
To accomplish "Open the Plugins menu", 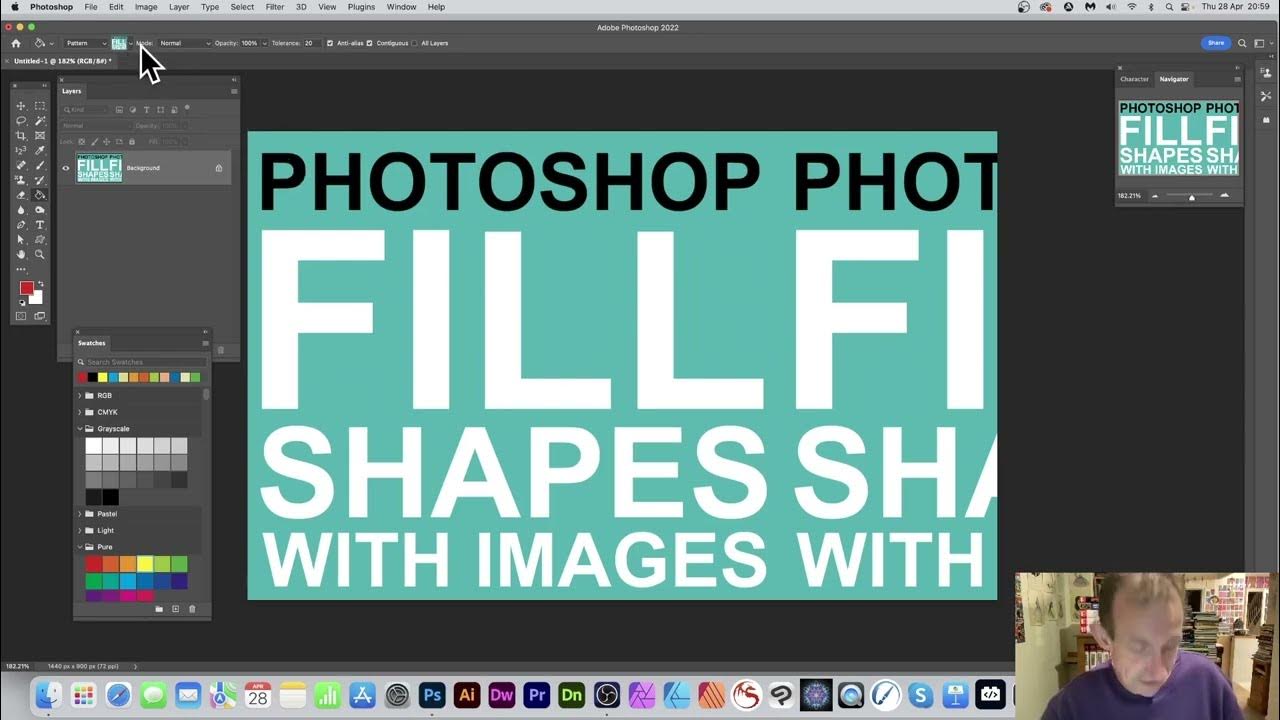I will pyautogui.click(x=361, y=7).
